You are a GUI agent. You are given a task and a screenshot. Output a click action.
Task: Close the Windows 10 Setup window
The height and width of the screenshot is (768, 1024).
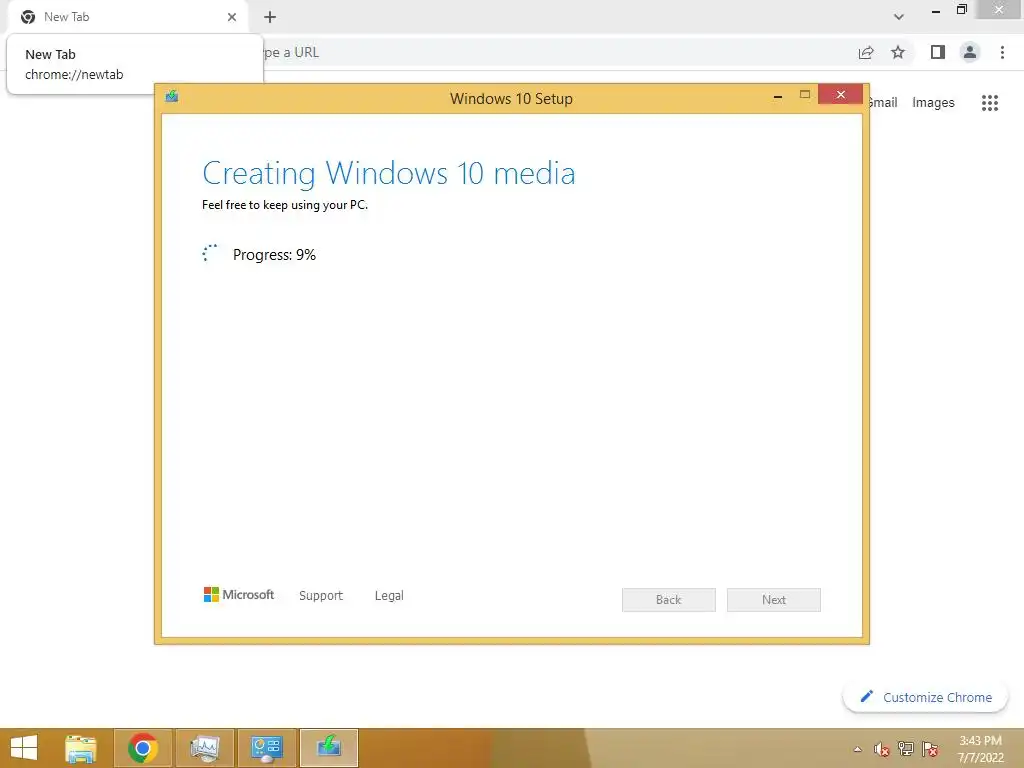(x=840, y=95)
